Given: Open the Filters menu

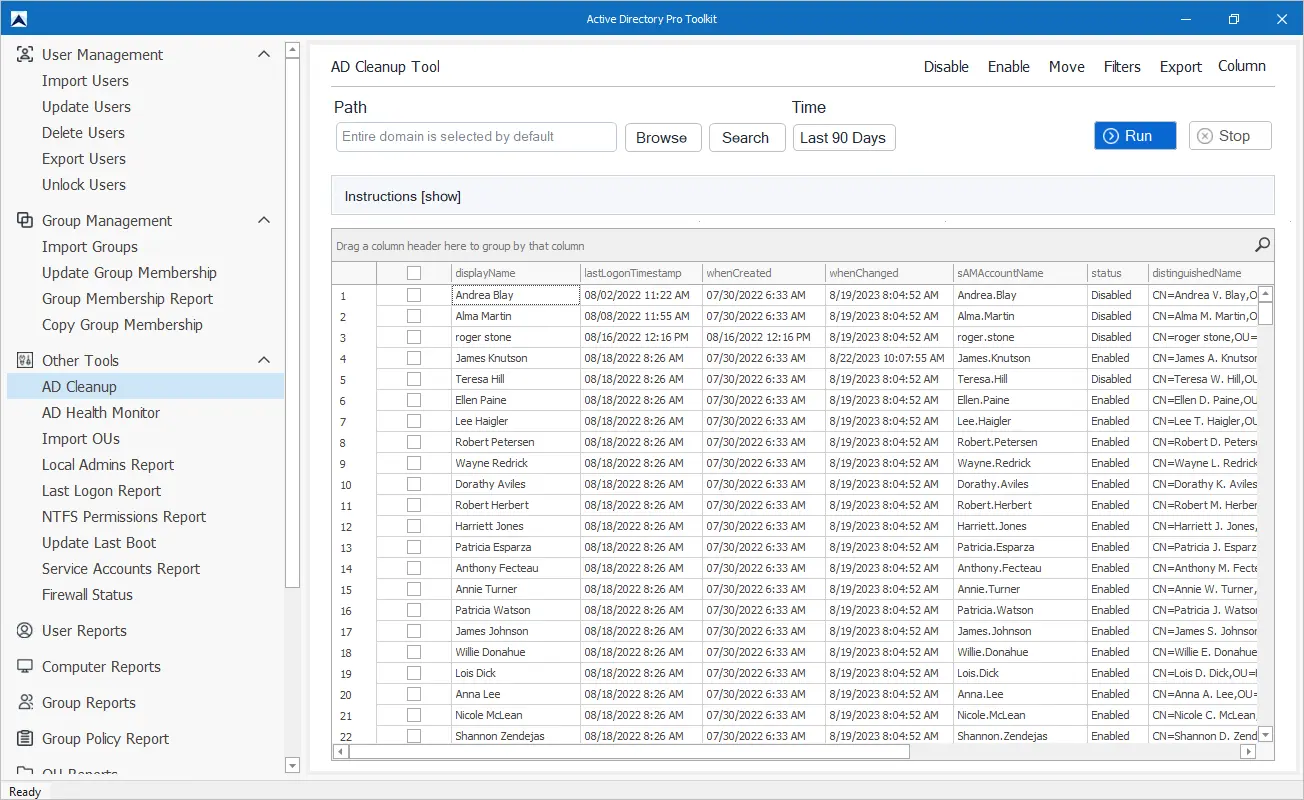Looking at the screenshot, I should (1122, 67).
